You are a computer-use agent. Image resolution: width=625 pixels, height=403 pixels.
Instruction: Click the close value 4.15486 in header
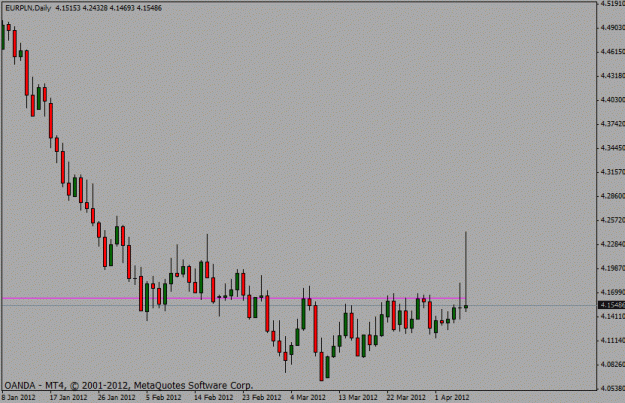149,8
